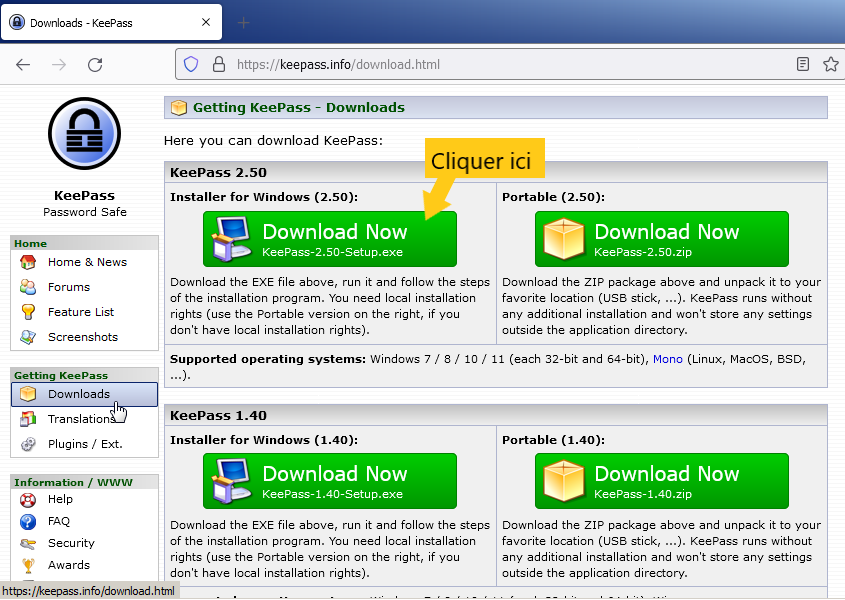Click the KeePass 2.50 section heading
The height and width of the screenshot is (600, 845).
(218, 173)
